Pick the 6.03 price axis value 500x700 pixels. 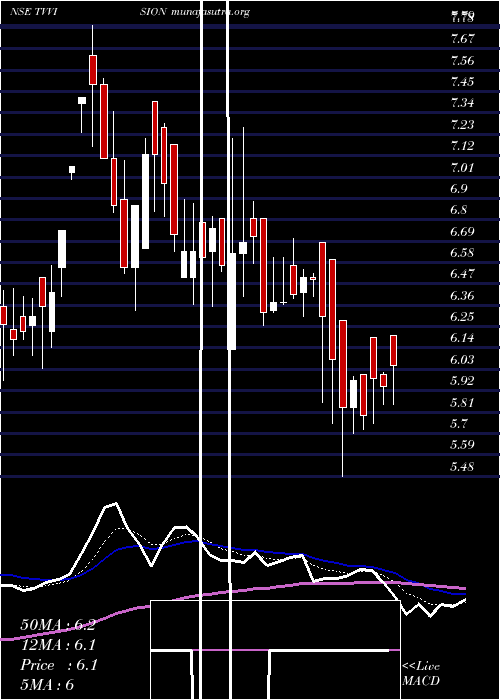pyautogui.click(x=462, y=359)
